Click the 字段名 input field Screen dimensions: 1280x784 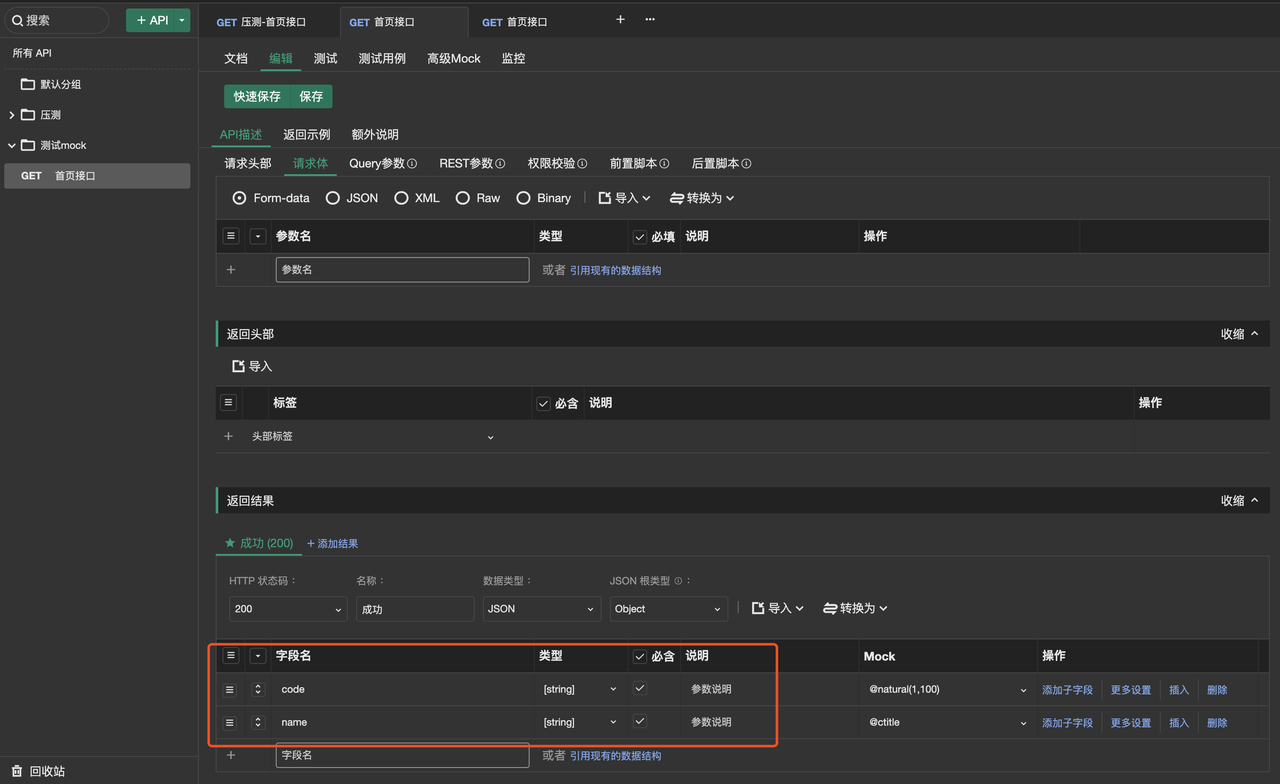pyautogui.click(x=402, y=755)
